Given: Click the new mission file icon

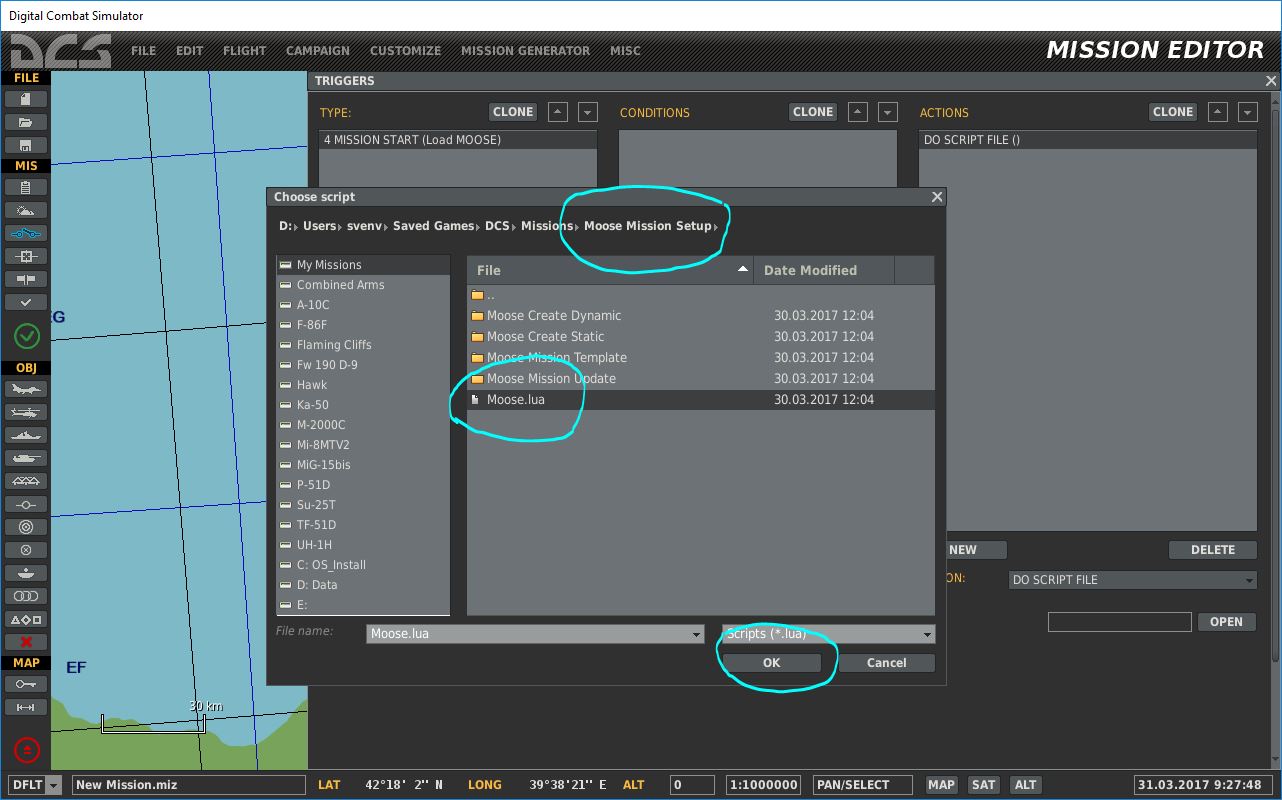Looking at the screenshot, I should tap(26, 99).
